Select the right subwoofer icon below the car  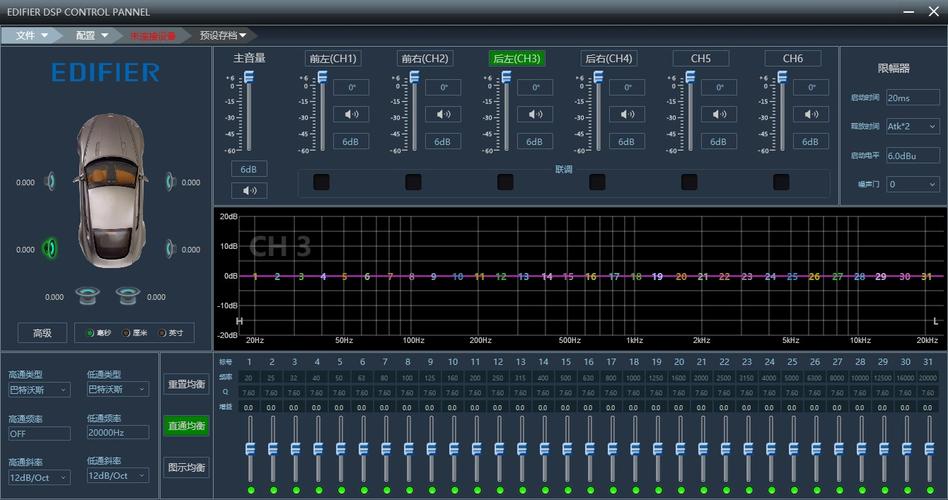[x=128, y=296]
